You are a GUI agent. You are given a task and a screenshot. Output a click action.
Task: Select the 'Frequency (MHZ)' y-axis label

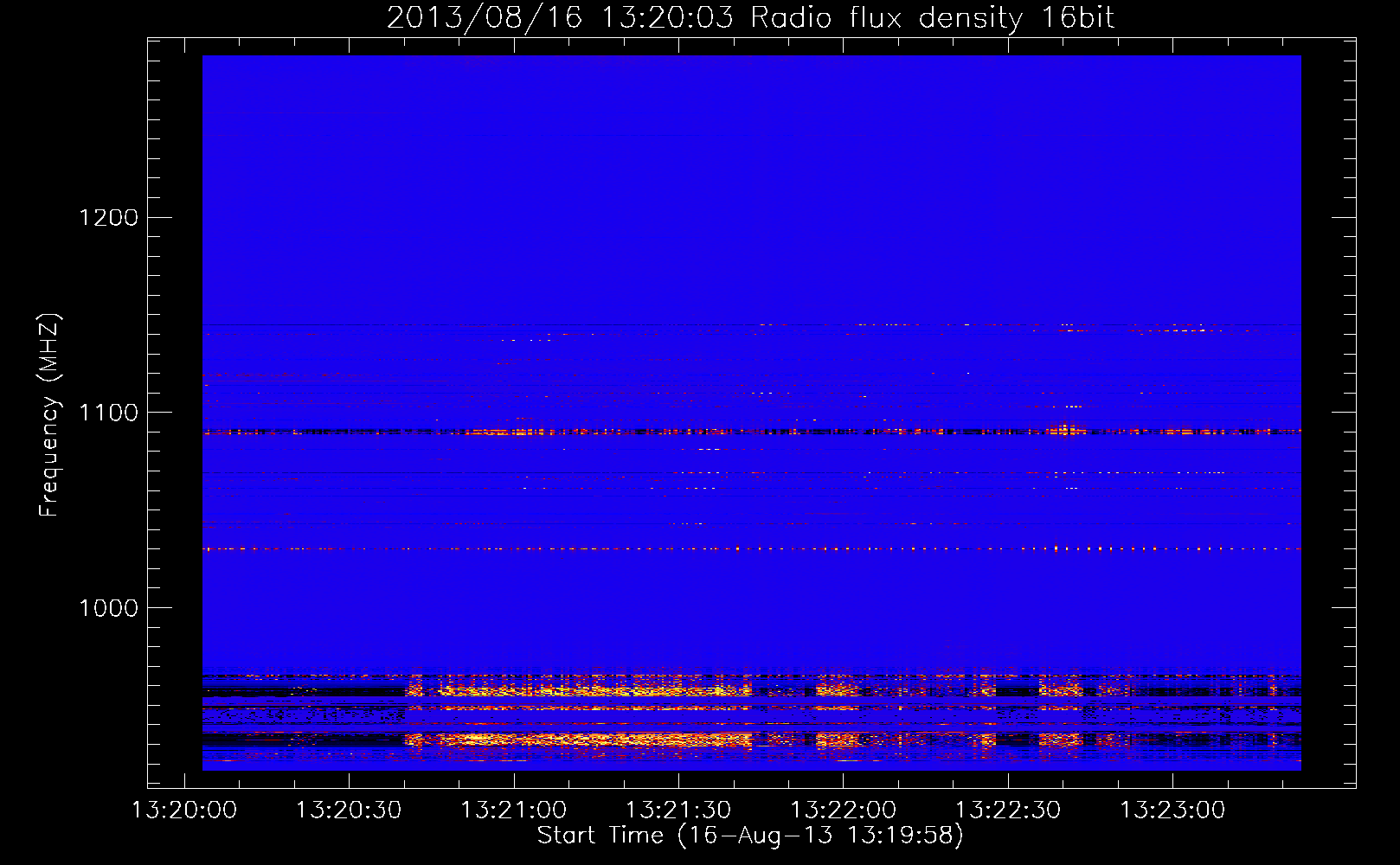coord(49,415)
